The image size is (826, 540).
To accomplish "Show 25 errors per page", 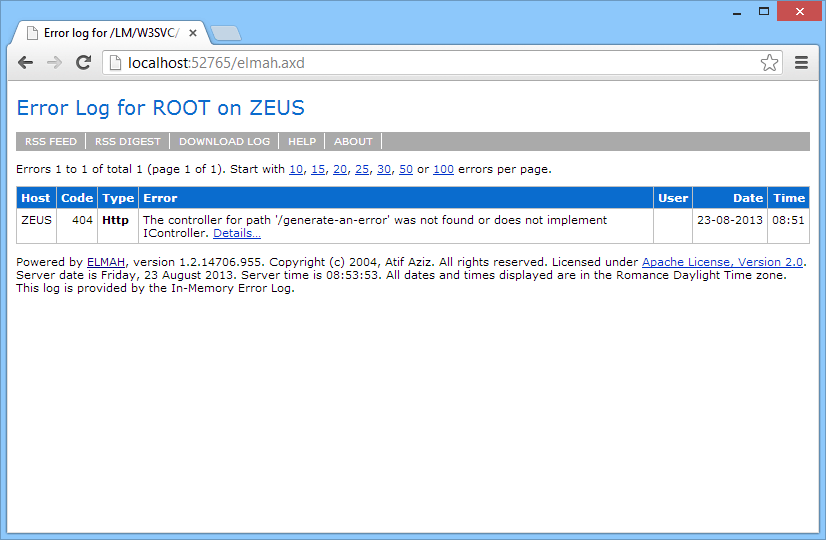I will [362, 169].
